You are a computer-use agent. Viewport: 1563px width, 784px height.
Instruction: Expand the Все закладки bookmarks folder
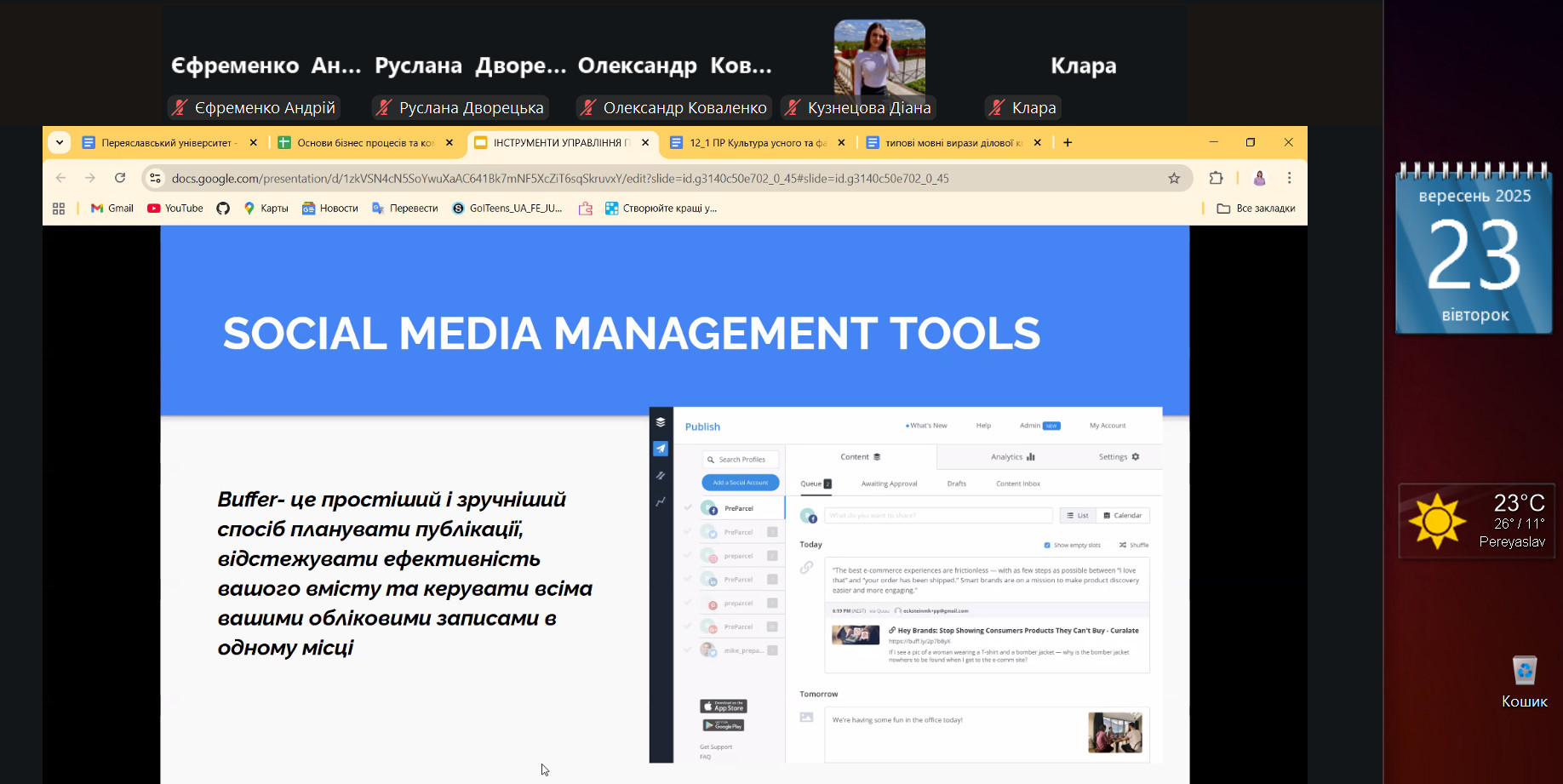(x=1256, y=209)
